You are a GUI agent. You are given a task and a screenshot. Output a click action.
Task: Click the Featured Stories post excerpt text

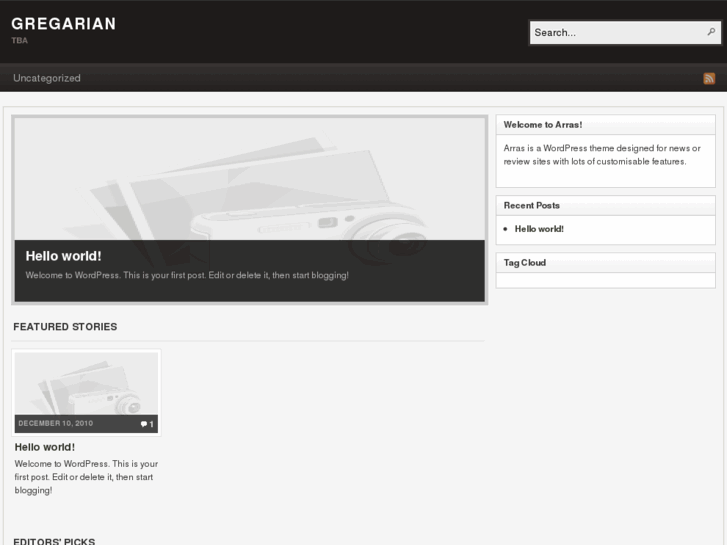tap(86, 477)
